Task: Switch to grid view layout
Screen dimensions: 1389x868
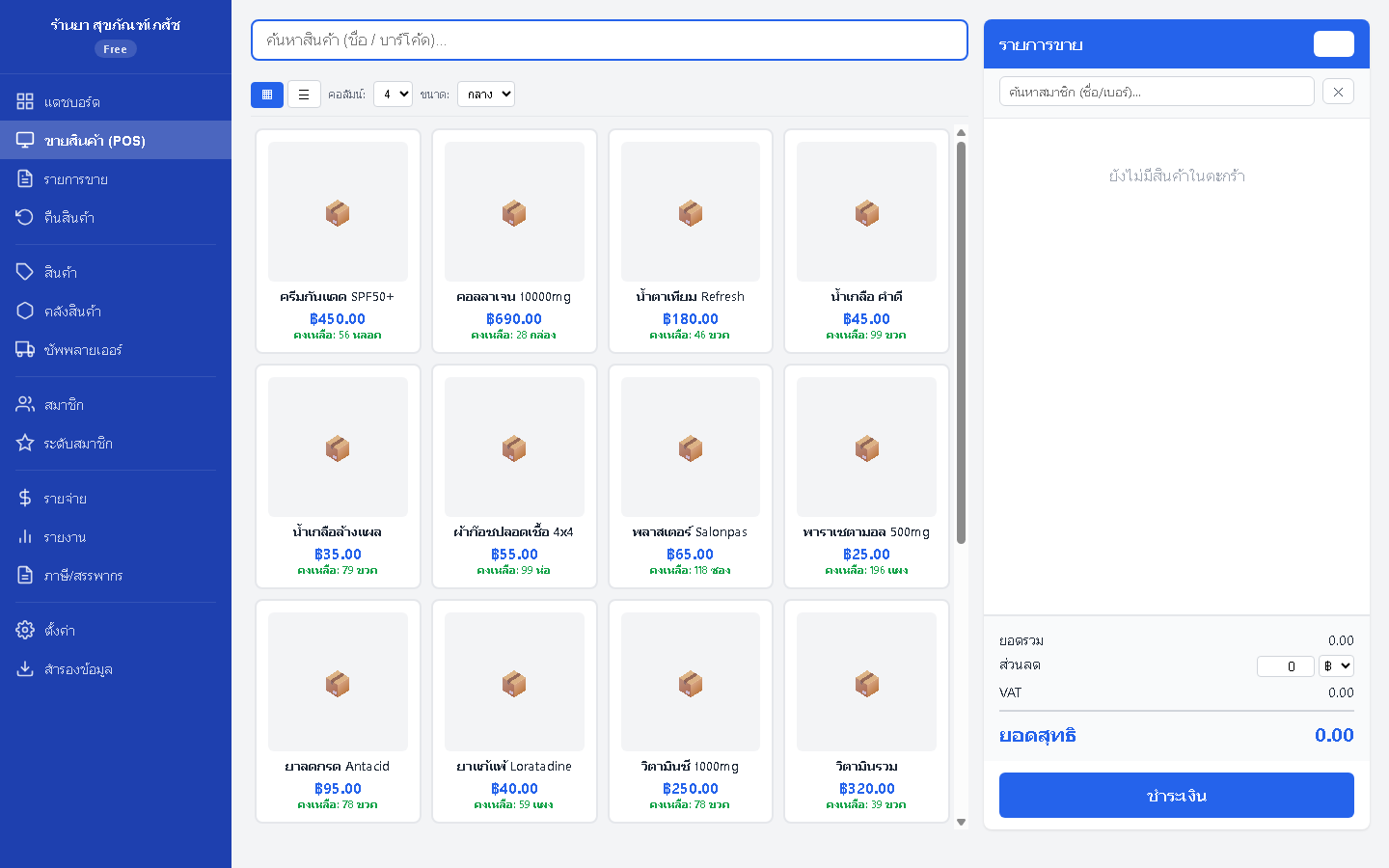Action: coord(267,95)
